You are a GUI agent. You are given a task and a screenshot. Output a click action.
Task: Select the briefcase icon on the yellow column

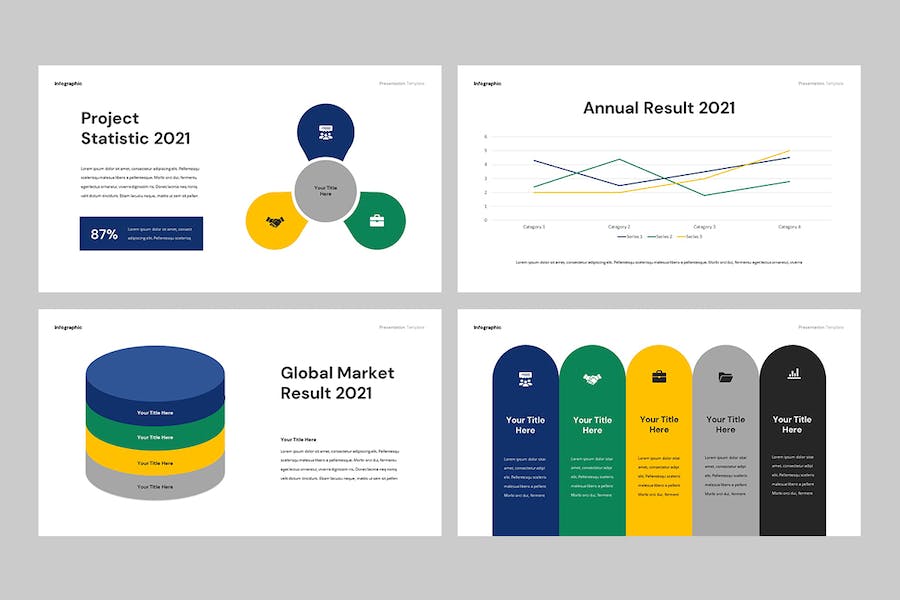[659, 377]
